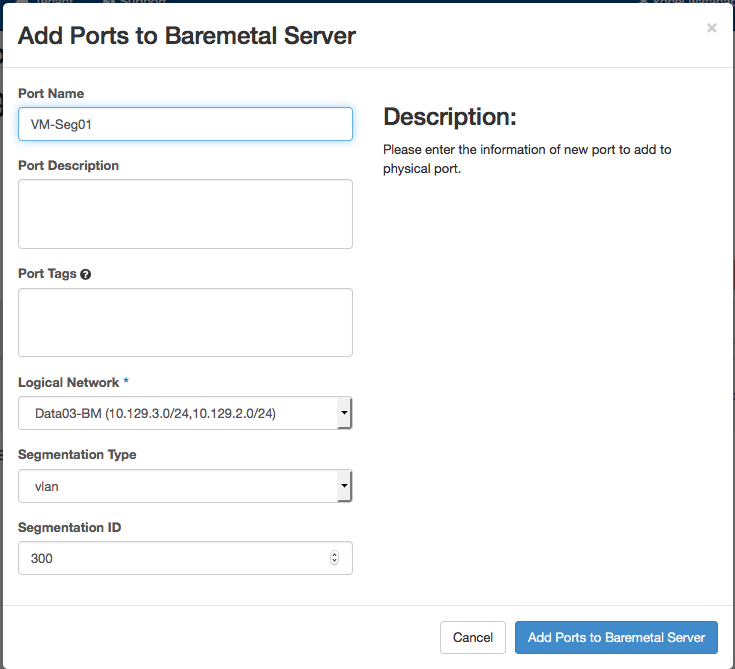Click the Segmentation ID field showing 300
Image resolution: width=735 pixels, height=669 pixels.
point(170,558)
